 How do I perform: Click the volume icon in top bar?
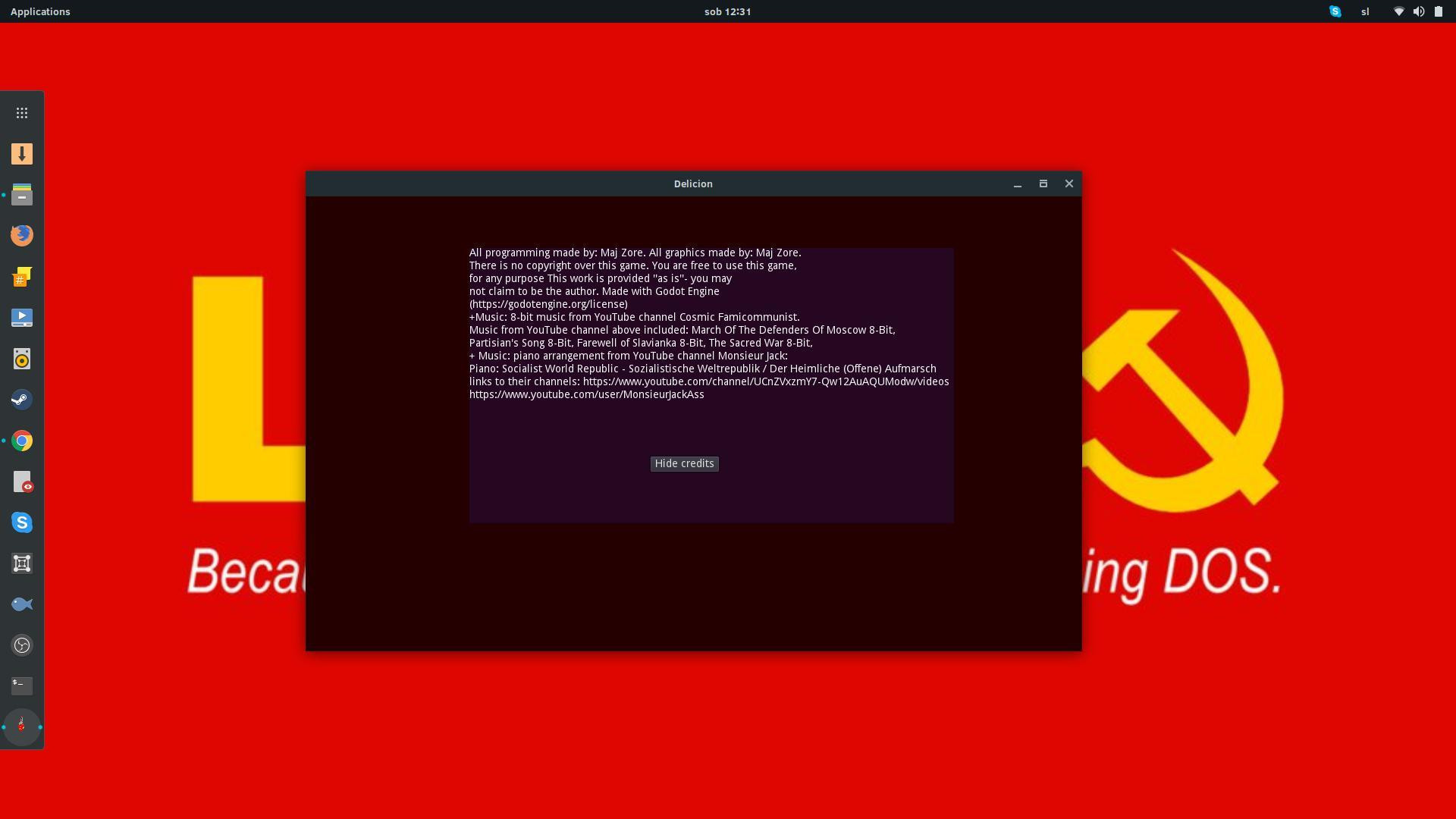(x=1418, y=11)
